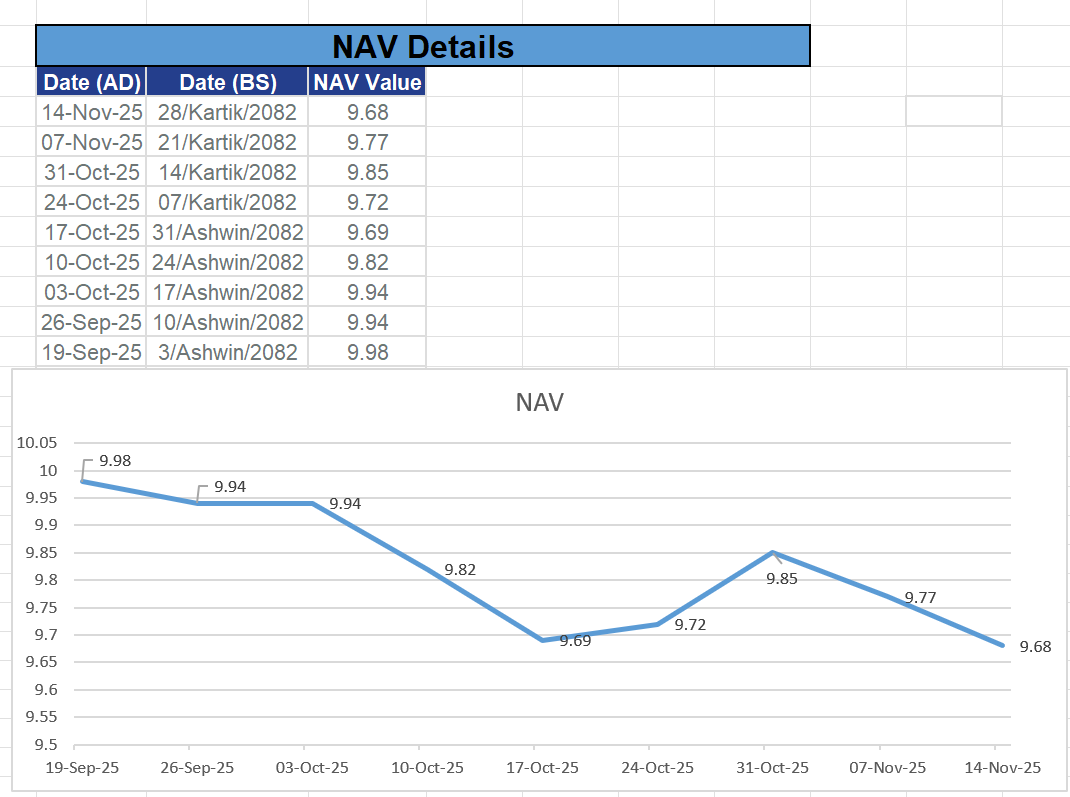Click the 9.5 value on vertical axis
Screen dimensions: 1070x797
click(46, 745)
